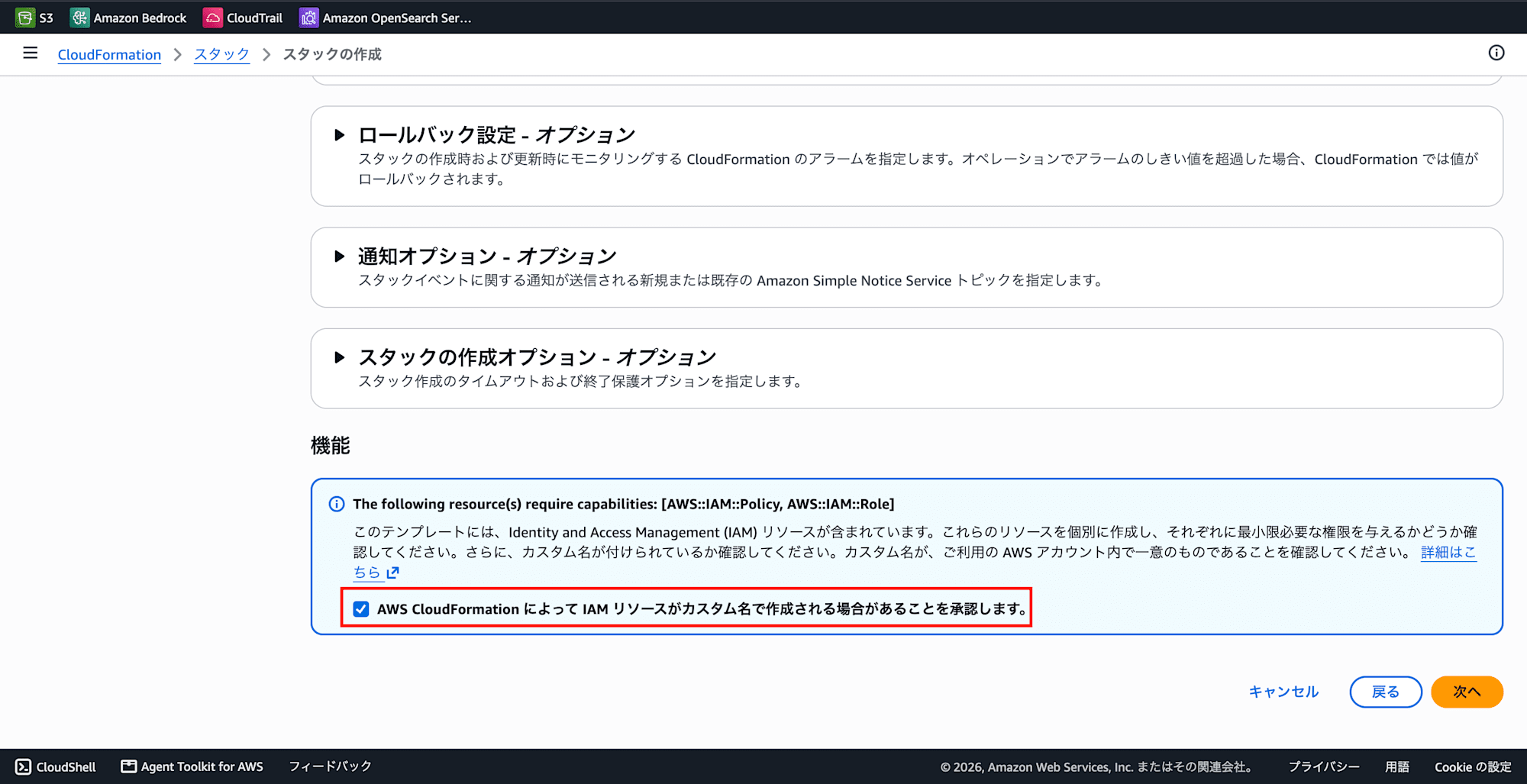Go to スタック breadcrumb link
The image size is (1527, 784).
pos(221,54)
